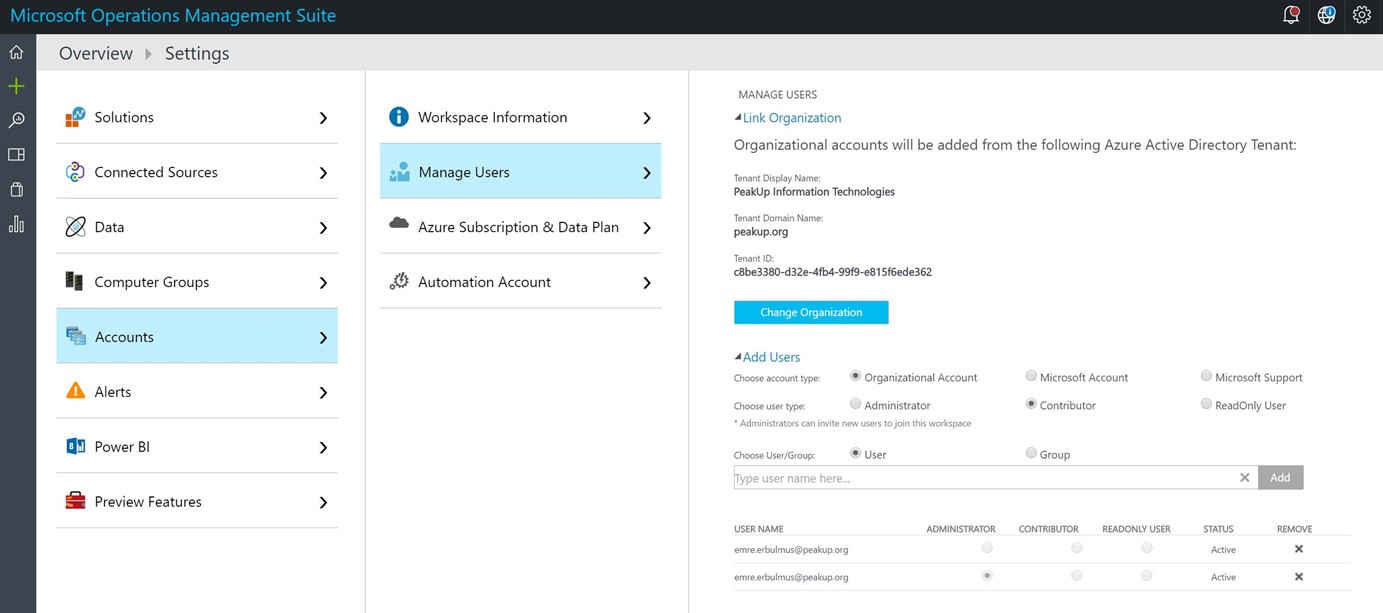
Task: Click the Azure Subscription cloud icon
Action: [399, 224]
